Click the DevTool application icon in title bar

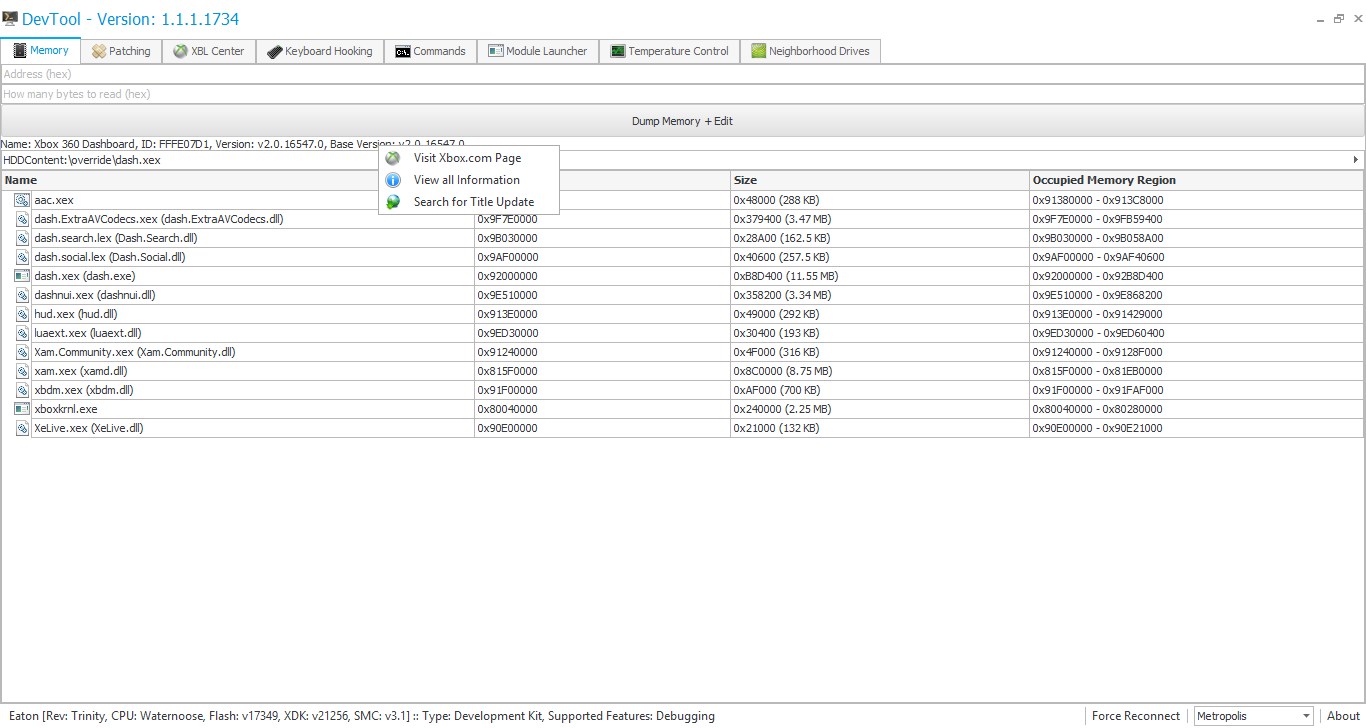tap(10, 19)
